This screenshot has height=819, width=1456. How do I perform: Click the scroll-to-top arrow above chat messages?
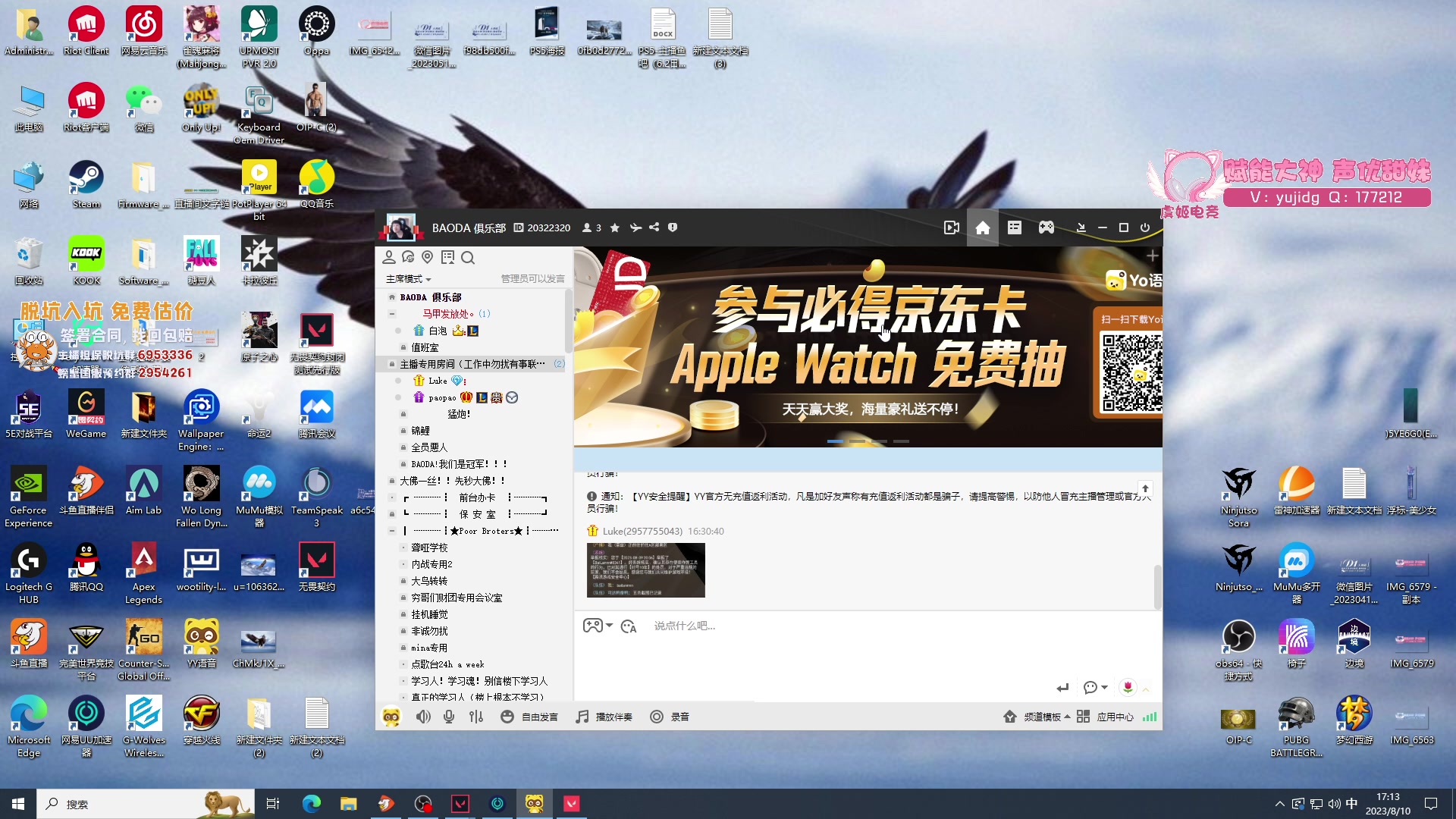(x=1146, y=488)
